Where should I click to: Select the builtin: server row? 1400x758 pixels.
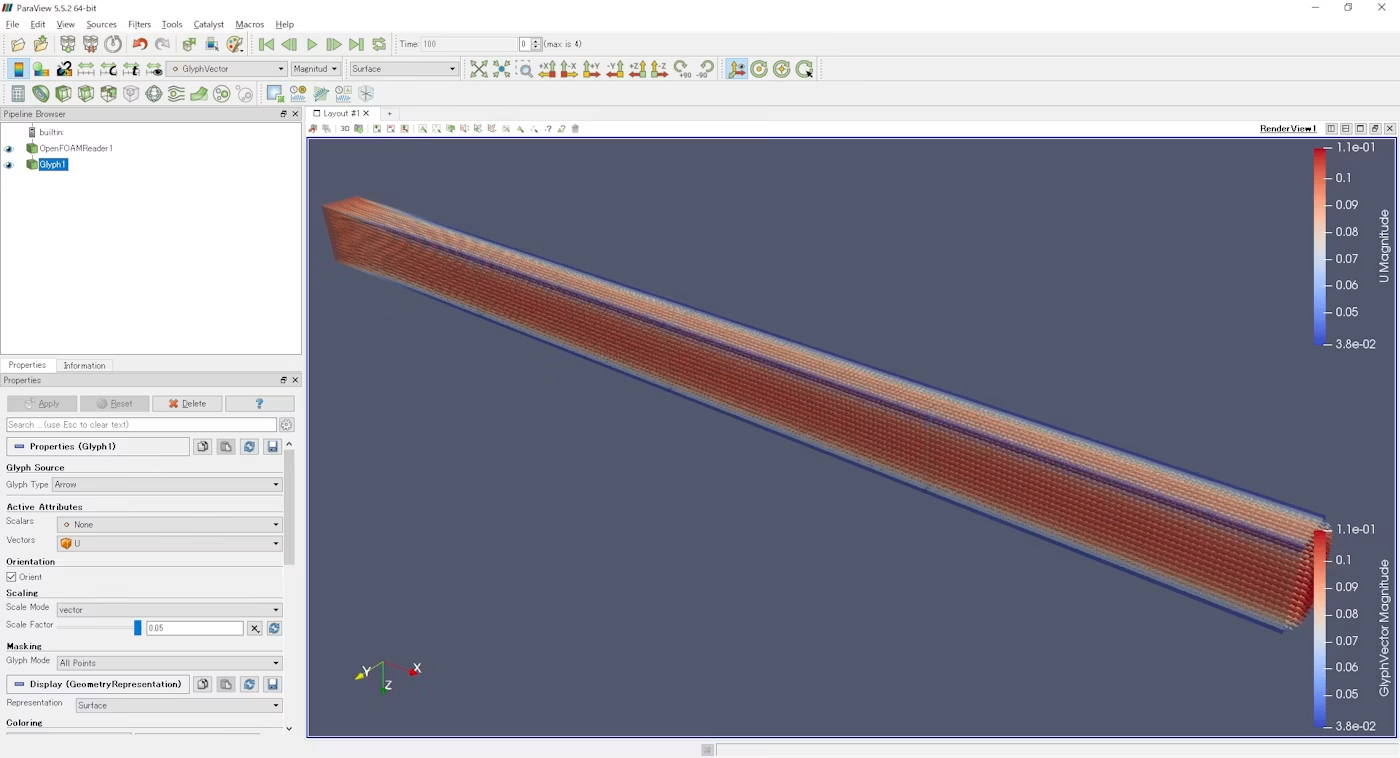51,132
